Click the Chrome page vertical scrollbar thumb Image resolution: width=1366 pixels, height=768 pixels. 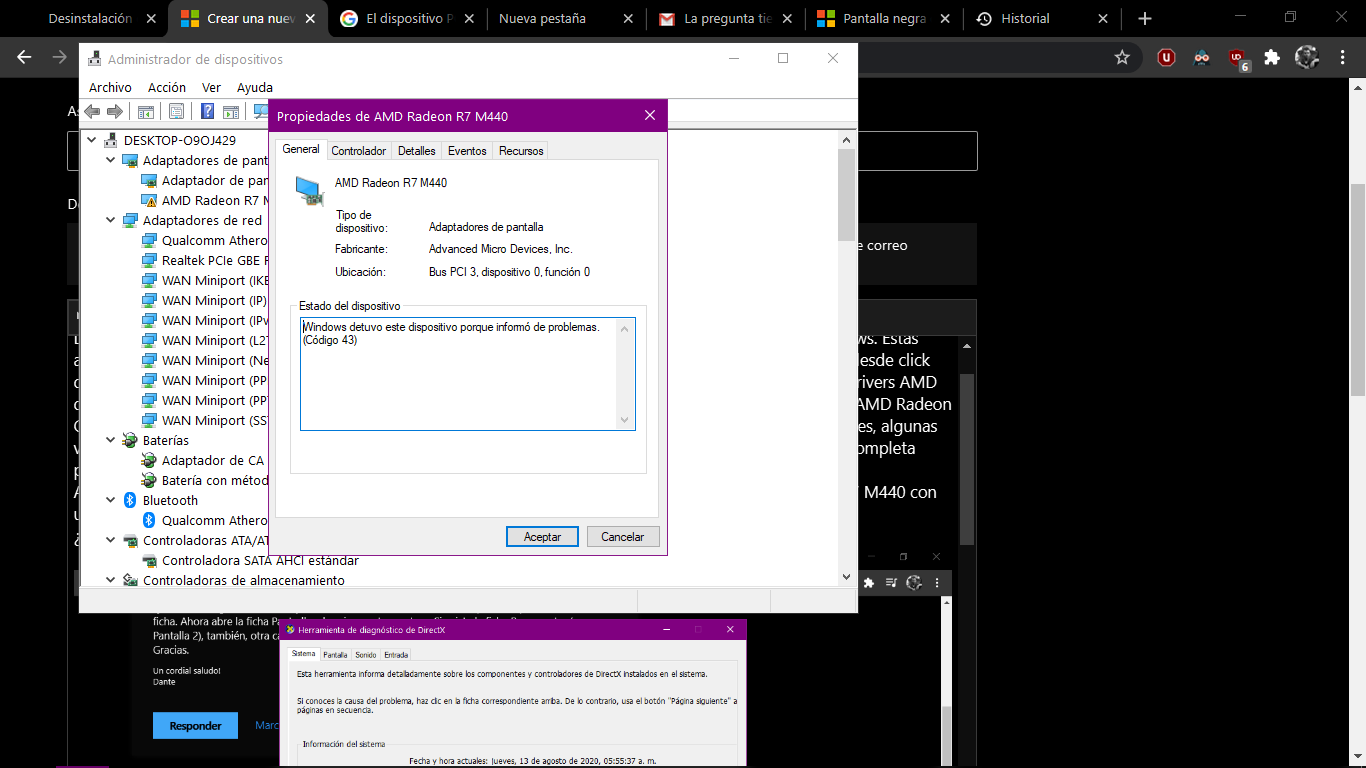click(1358, 290)
